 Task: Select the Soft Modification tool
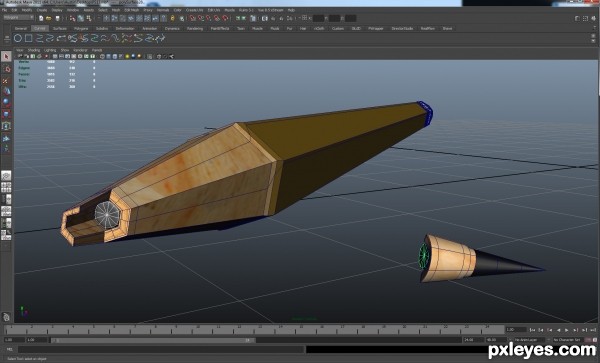click(6, 138)
